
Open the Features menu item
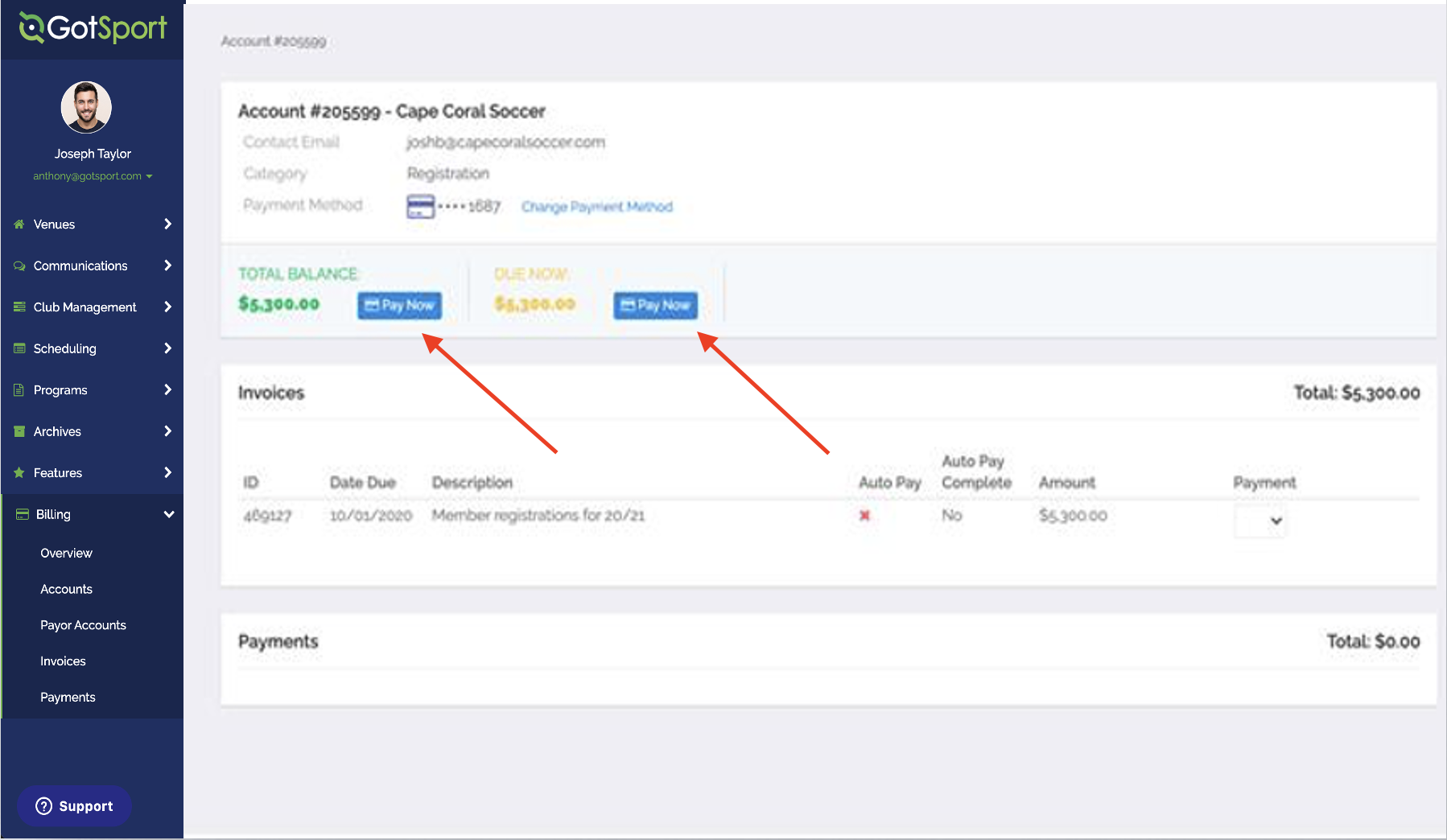[92, 473]
